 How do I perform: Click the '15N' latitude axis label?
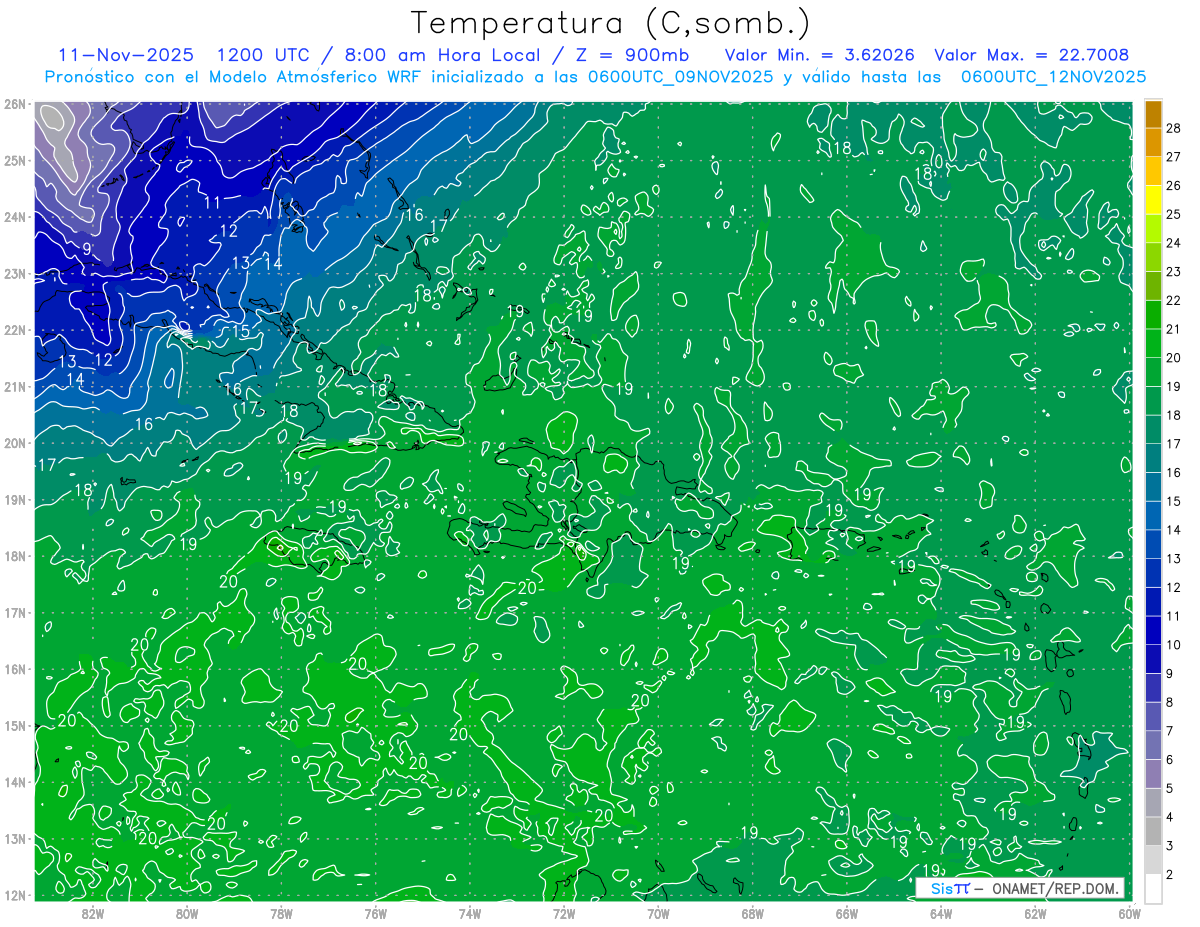click(14, 725)
